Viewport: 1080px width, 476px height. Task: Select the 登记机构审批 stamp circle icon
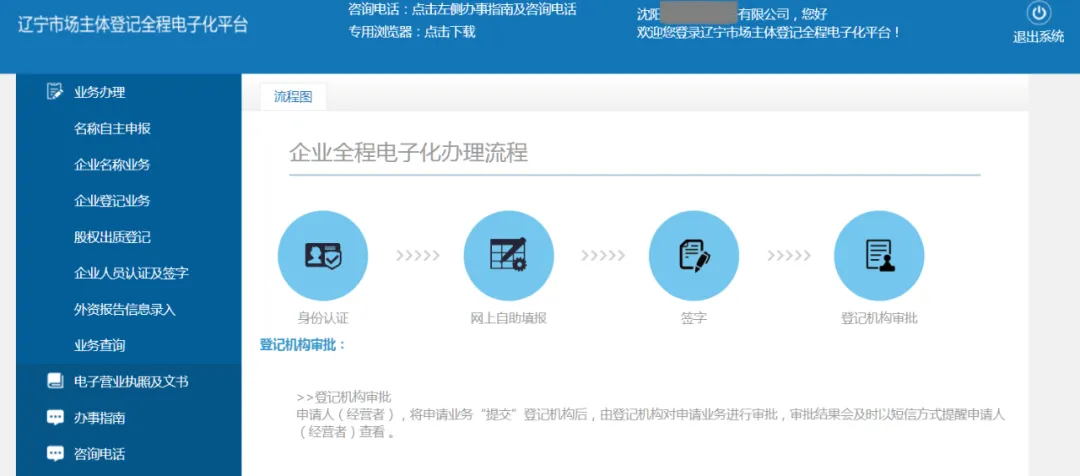pos(879,256)
